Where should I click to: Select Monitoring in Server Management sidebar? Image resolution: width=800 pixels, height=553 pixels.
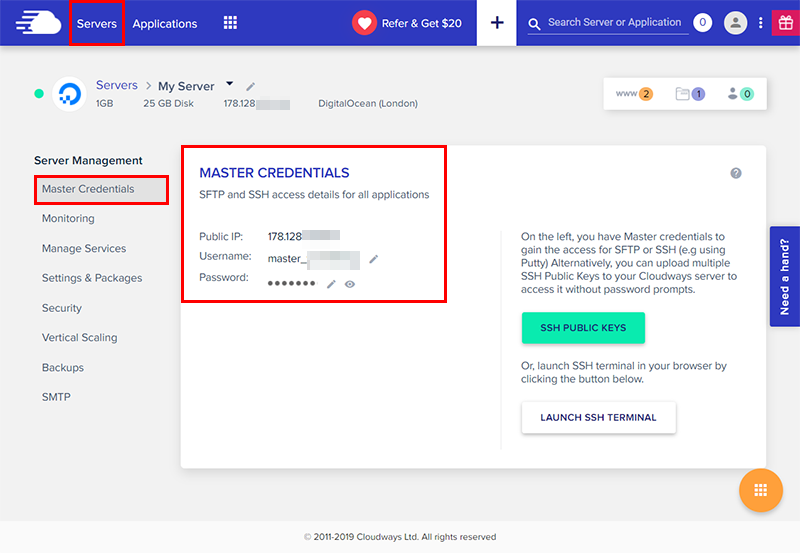pos(68,218)
